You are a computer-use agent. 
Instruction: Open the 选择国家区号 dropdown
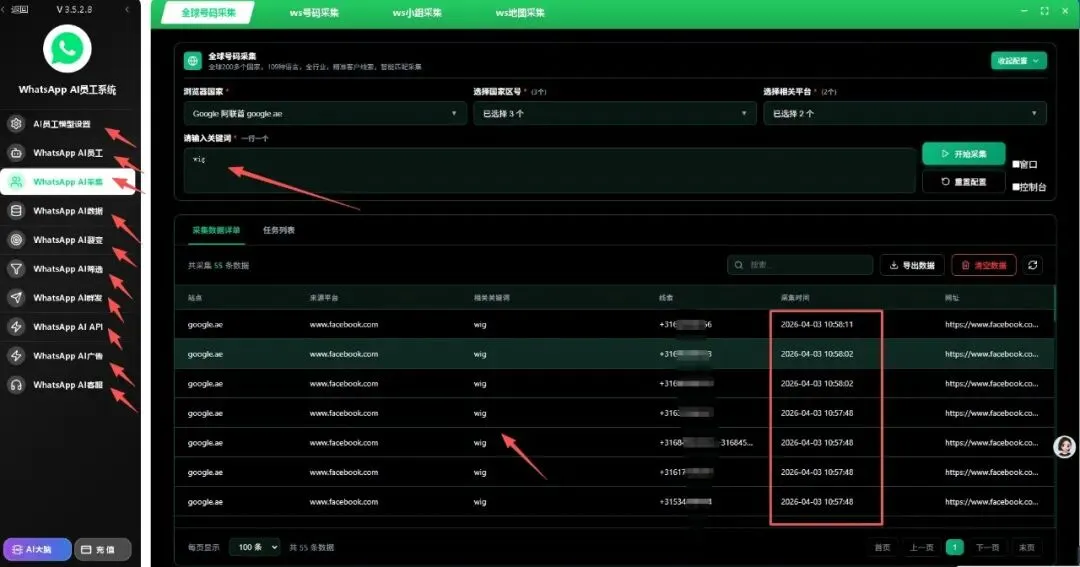(614, 113)
